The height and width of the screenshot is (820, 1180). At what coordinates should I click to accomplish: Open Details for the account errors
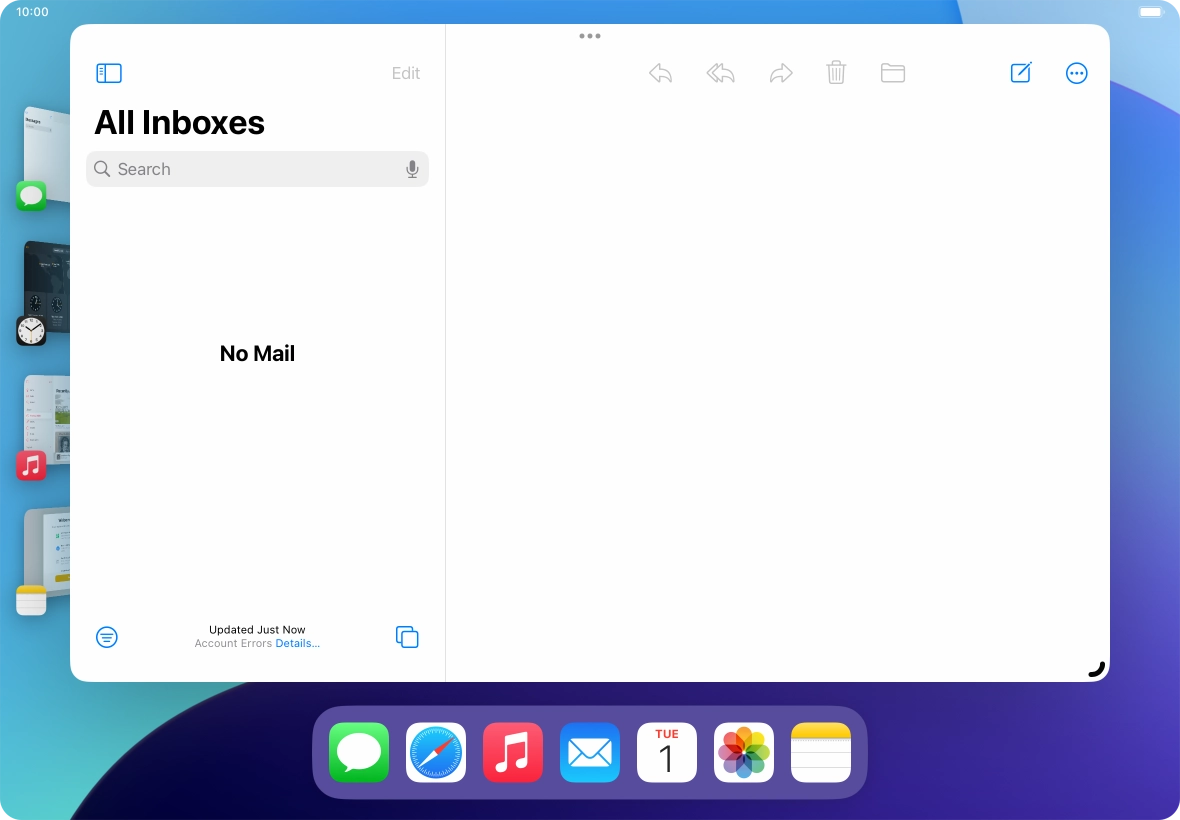coord(298,643)
